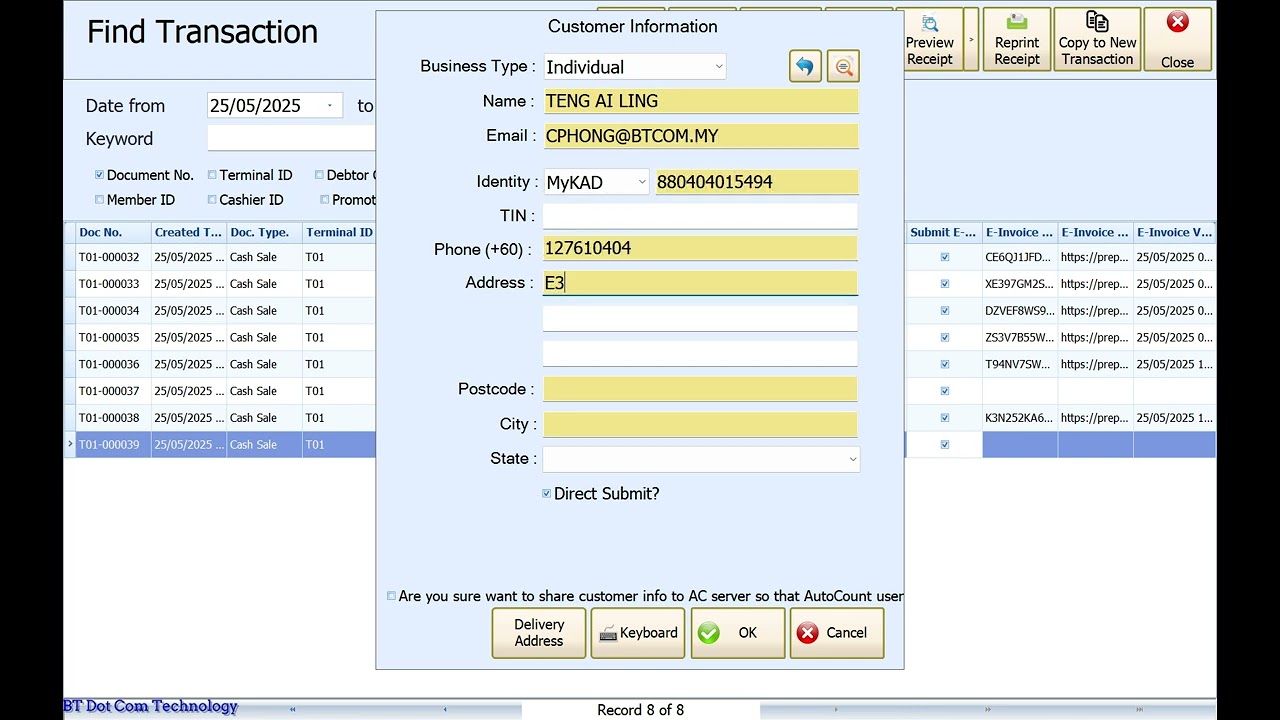Click BT Dot Com Technology label

pos(151,706)
